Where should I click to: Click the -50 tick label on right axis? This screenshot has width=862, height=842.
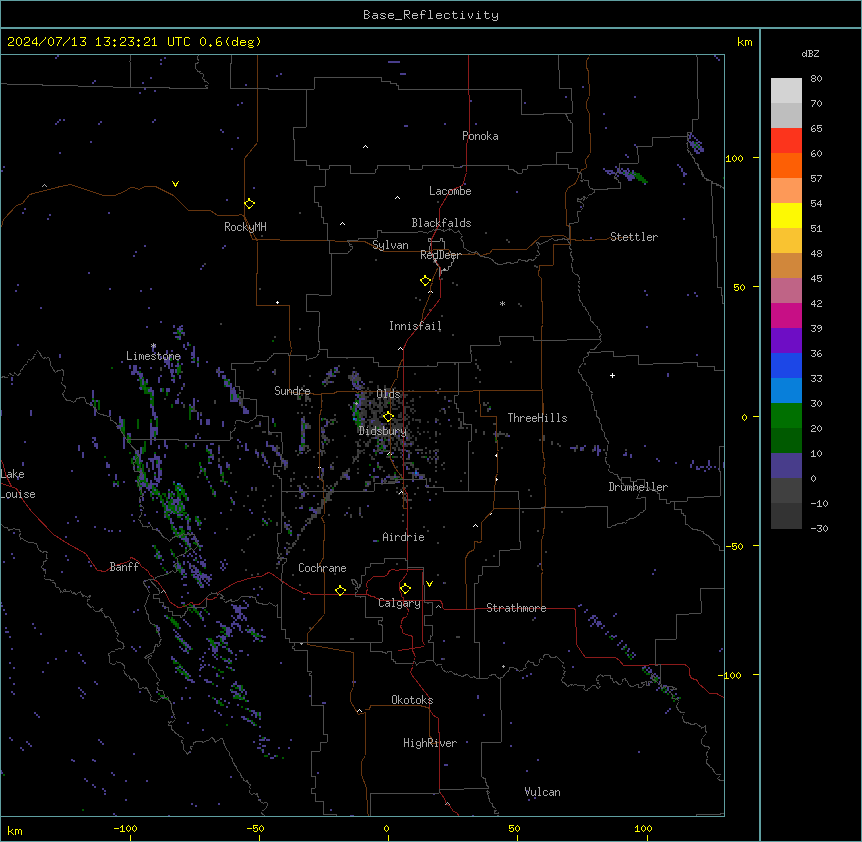(734, 546)
